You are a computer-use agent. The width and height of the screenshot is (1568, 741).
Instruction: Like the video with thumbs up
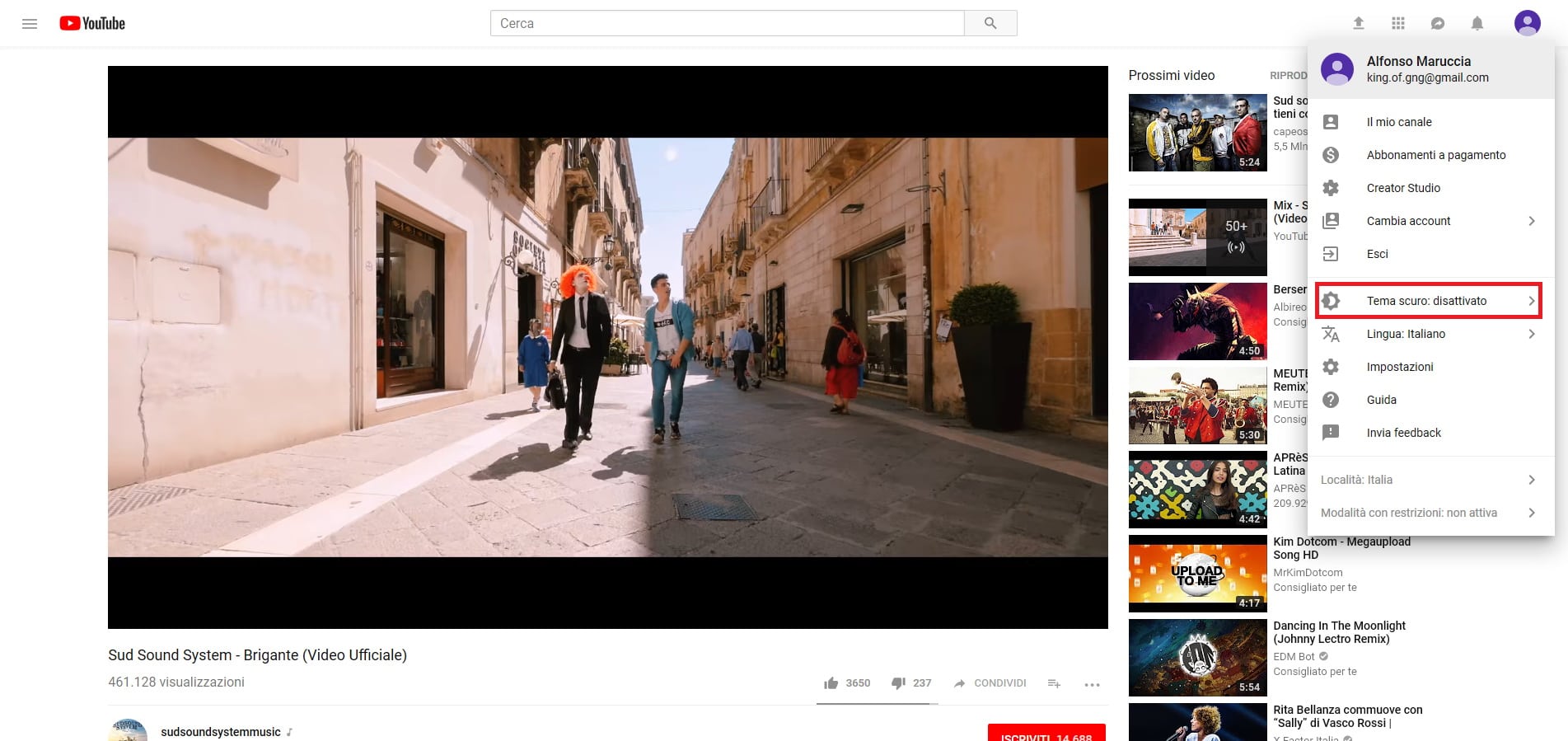[831, 683]
